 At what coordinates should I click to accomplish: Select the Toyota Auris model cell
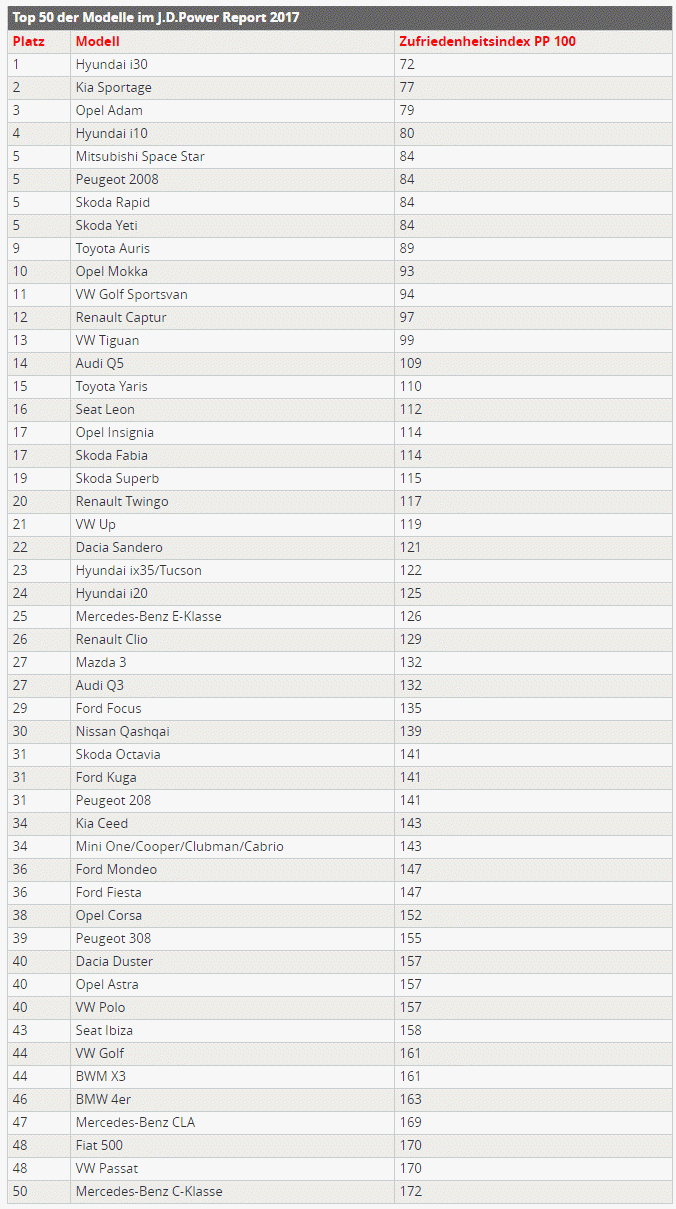tap(113, 248)
